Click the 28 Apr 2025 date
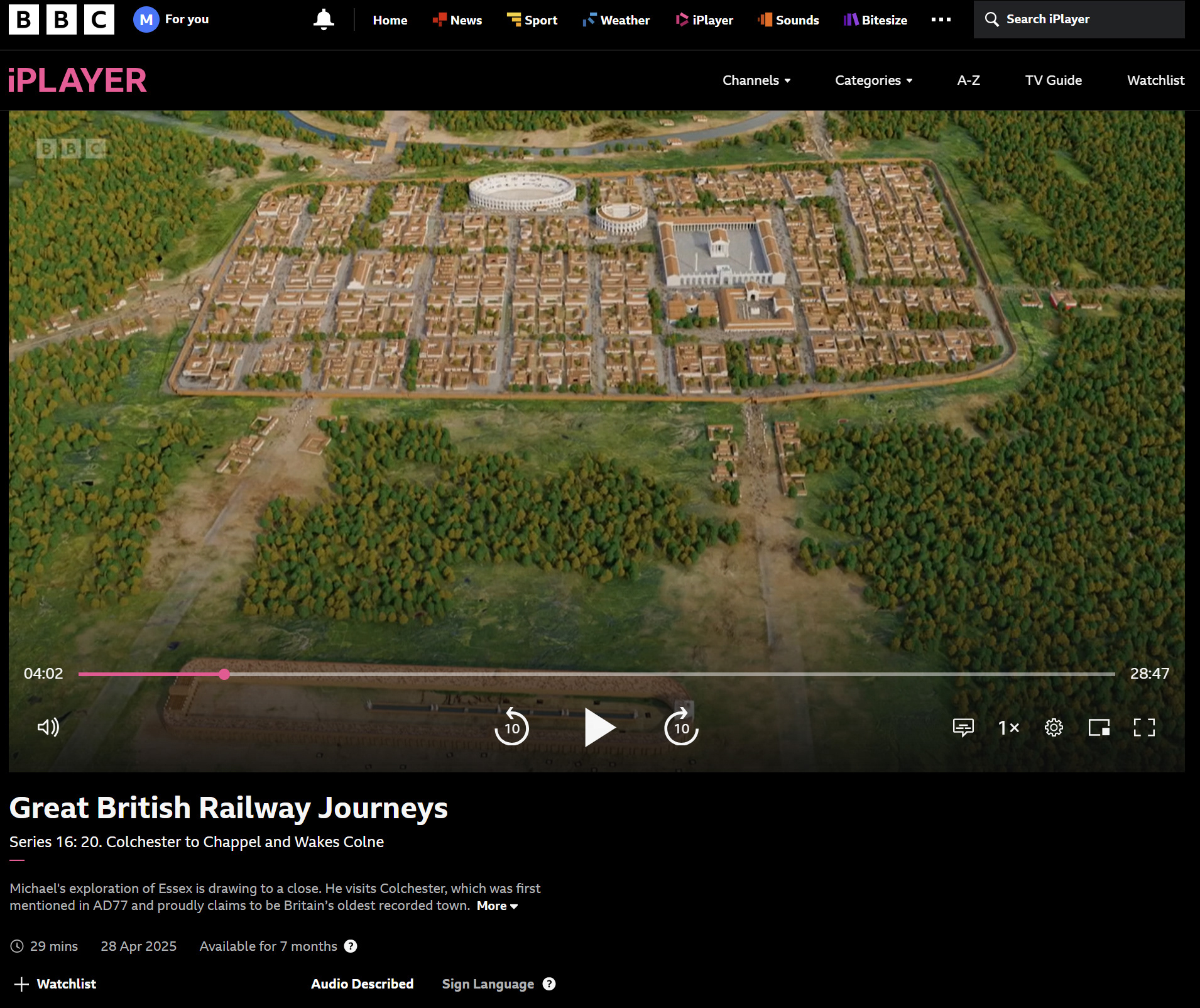Viewport: 1200px width, 1008px height. pos(139,946)
